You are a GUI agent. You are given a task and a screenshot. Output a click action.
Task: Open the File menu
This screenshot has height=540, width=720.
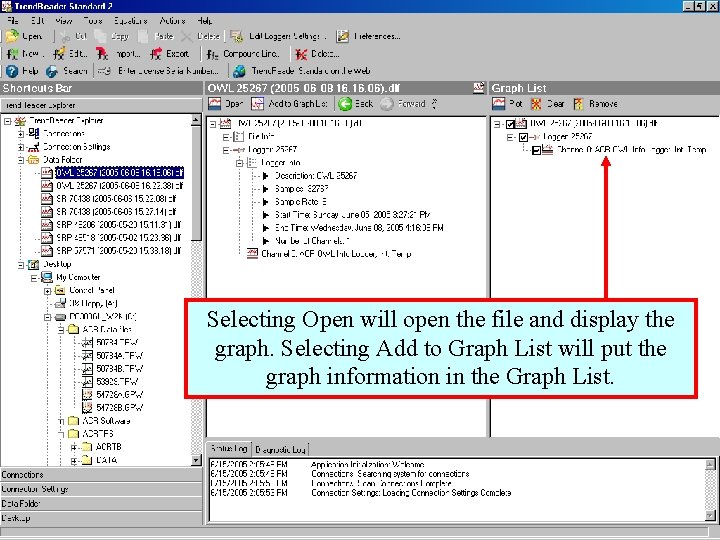12,21
